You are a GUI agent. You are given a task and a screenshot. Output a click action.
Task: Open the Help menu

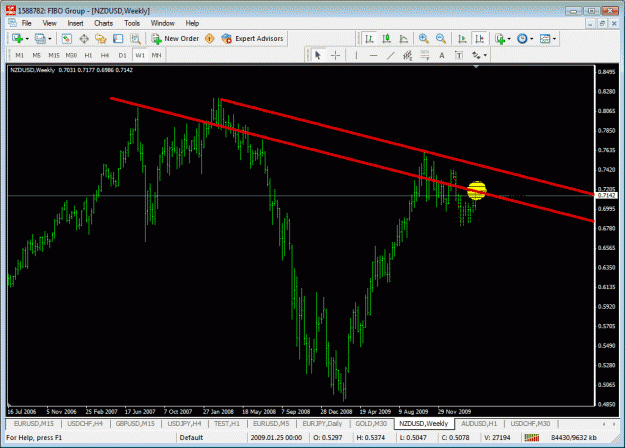point(192,23)
